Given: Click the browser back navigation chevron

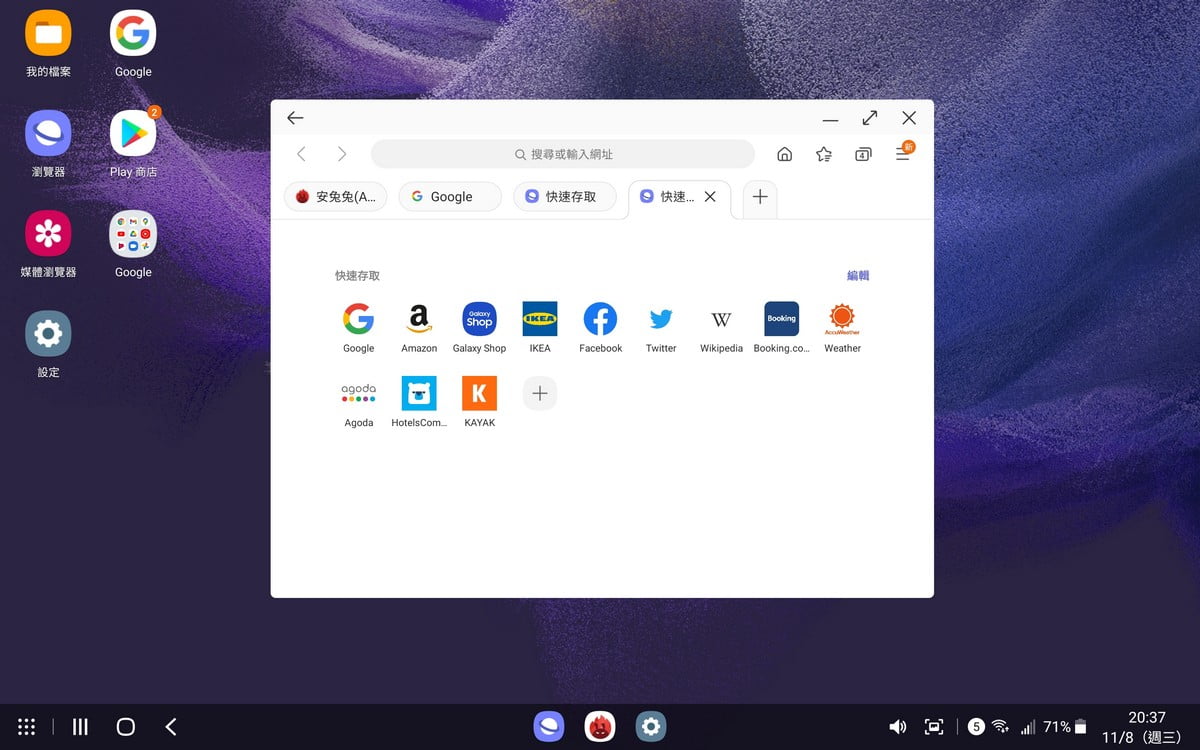Looking at the screenshot, I should pos(301,154).
